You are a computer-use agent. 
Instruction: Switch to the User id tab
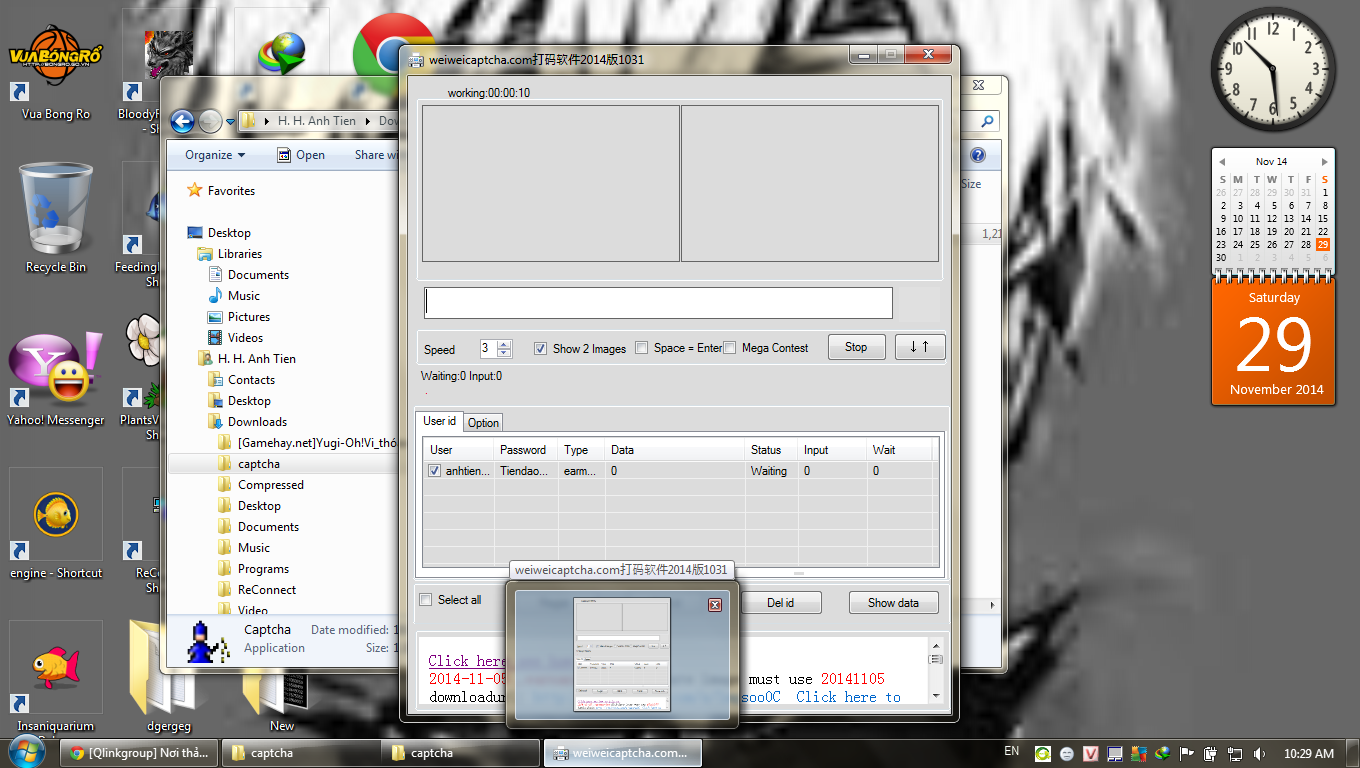click(439, 421)
